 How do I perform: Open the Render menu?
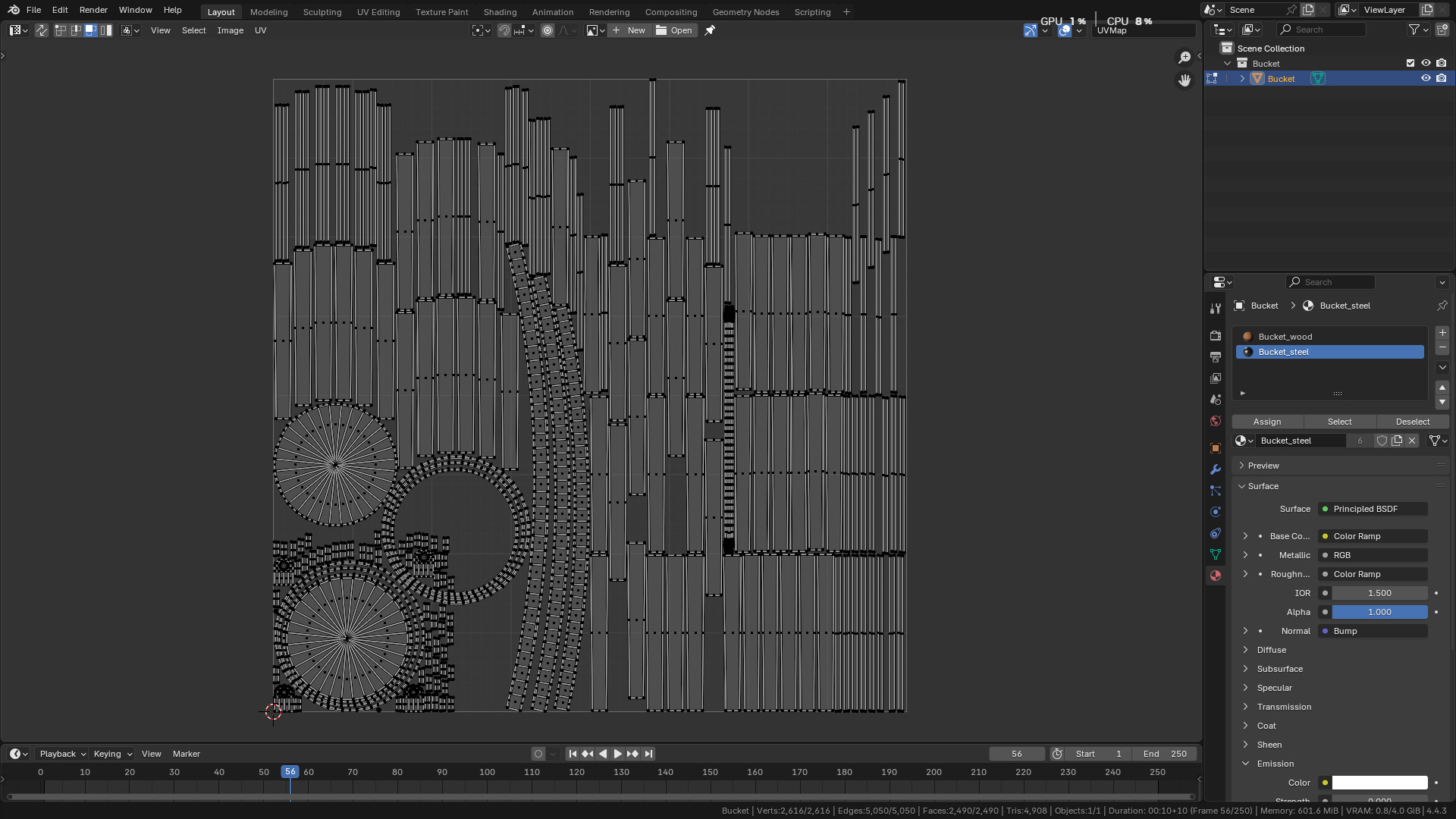pyautogui.click(x=93, y=10)
